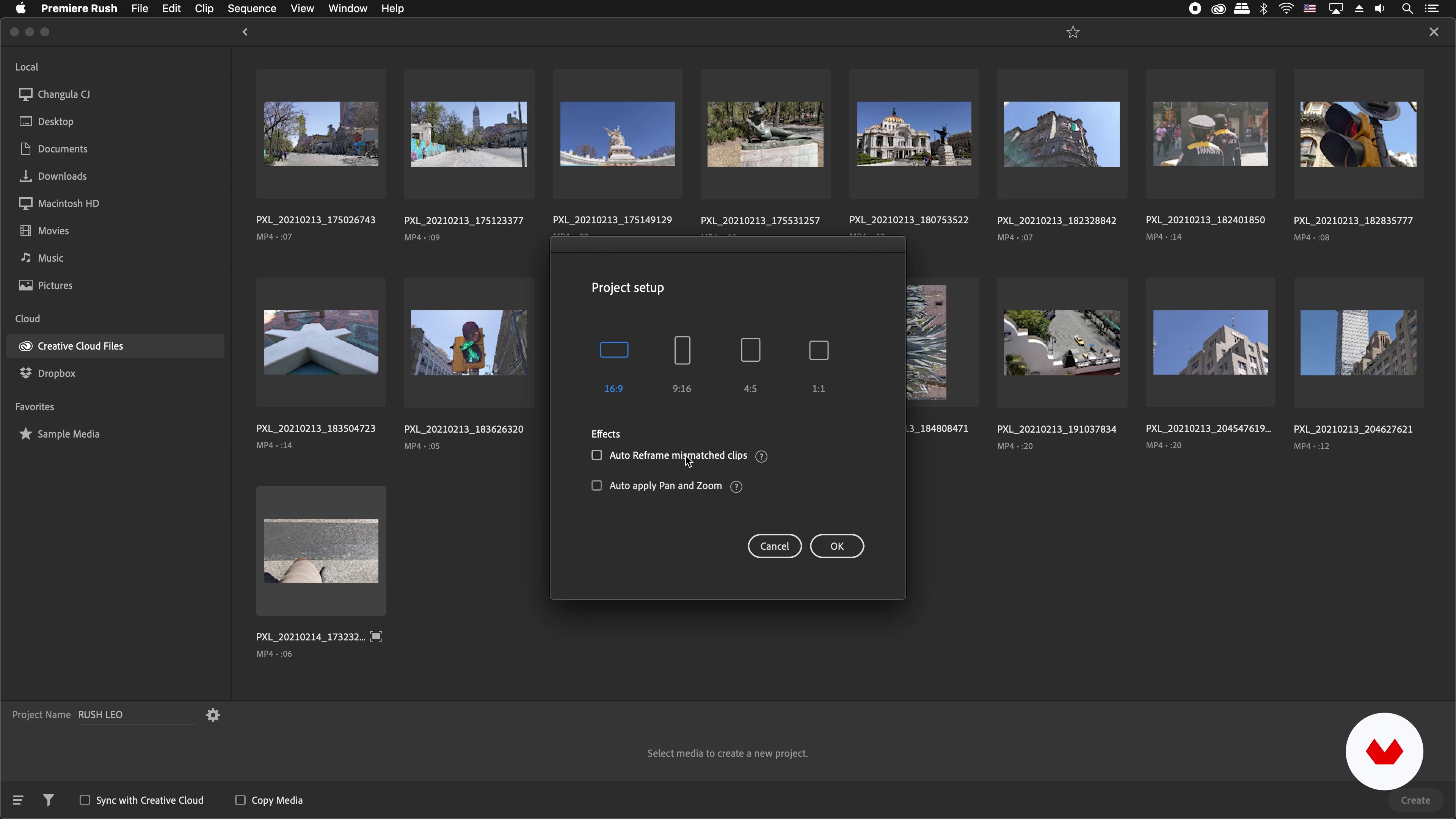This screenshot has height=819, width=1456.
Task: Enable Auto Reframe mismatched clips checkbox
Action: 597,455
